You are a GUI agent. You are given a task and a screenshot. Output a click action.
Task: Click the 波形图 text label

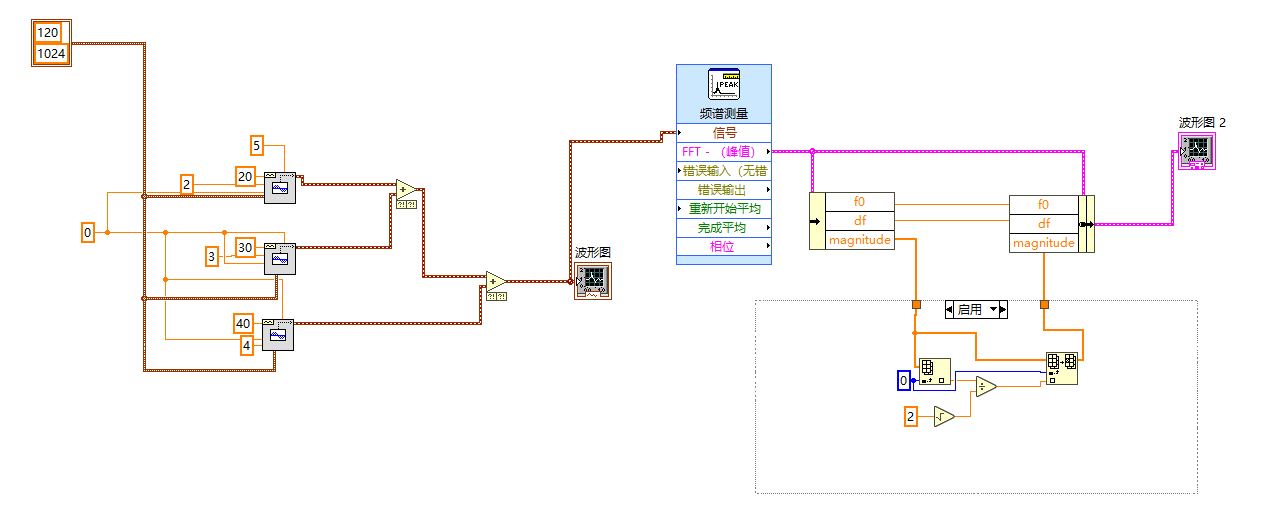click(592, 253)
